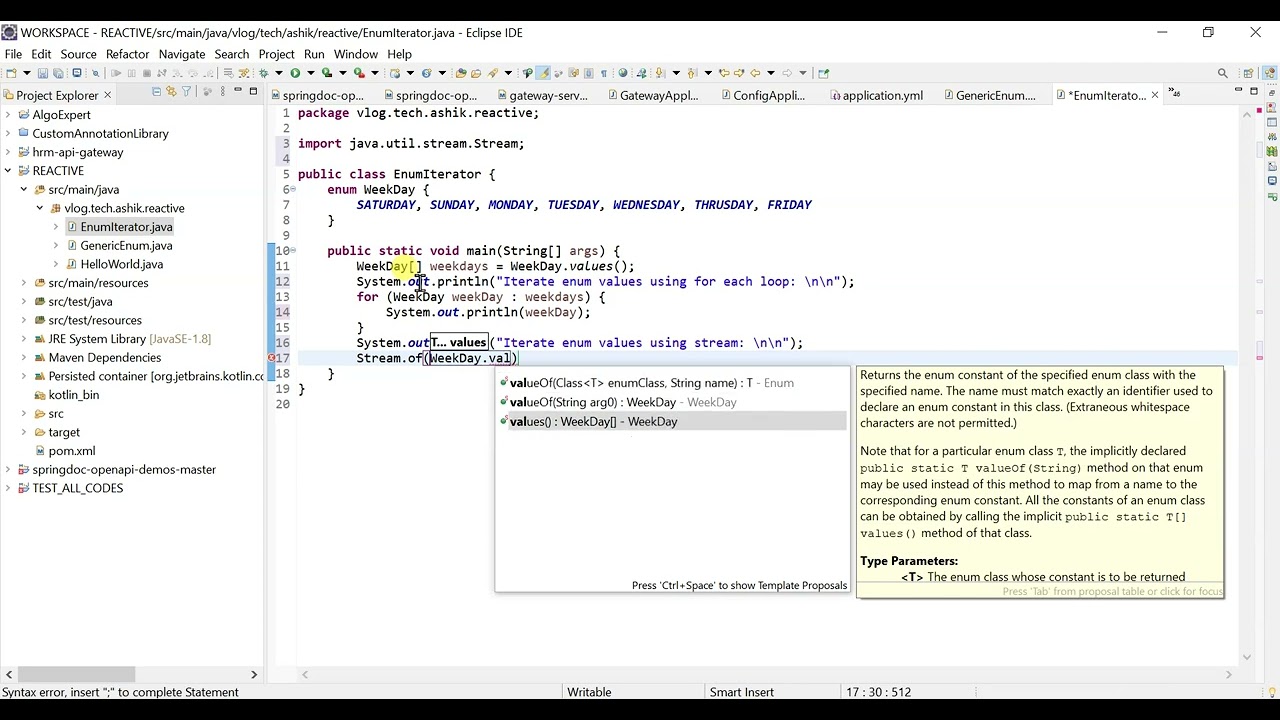Click the Next Annotation arrow icon
The width and height of the screenshot is (1280, 720).
[x=660, y=73]
